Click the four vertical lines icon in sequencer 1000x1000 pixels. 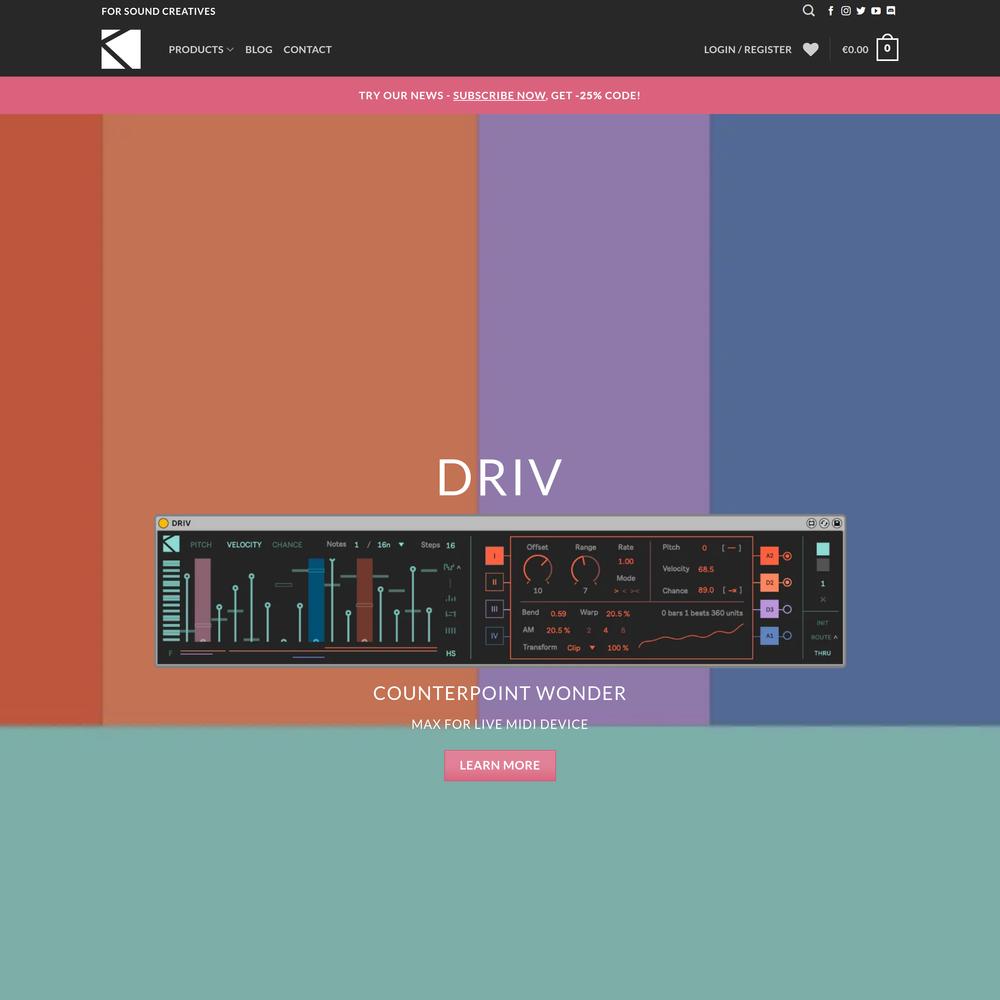pyautogui.click(x=450, y=631)
